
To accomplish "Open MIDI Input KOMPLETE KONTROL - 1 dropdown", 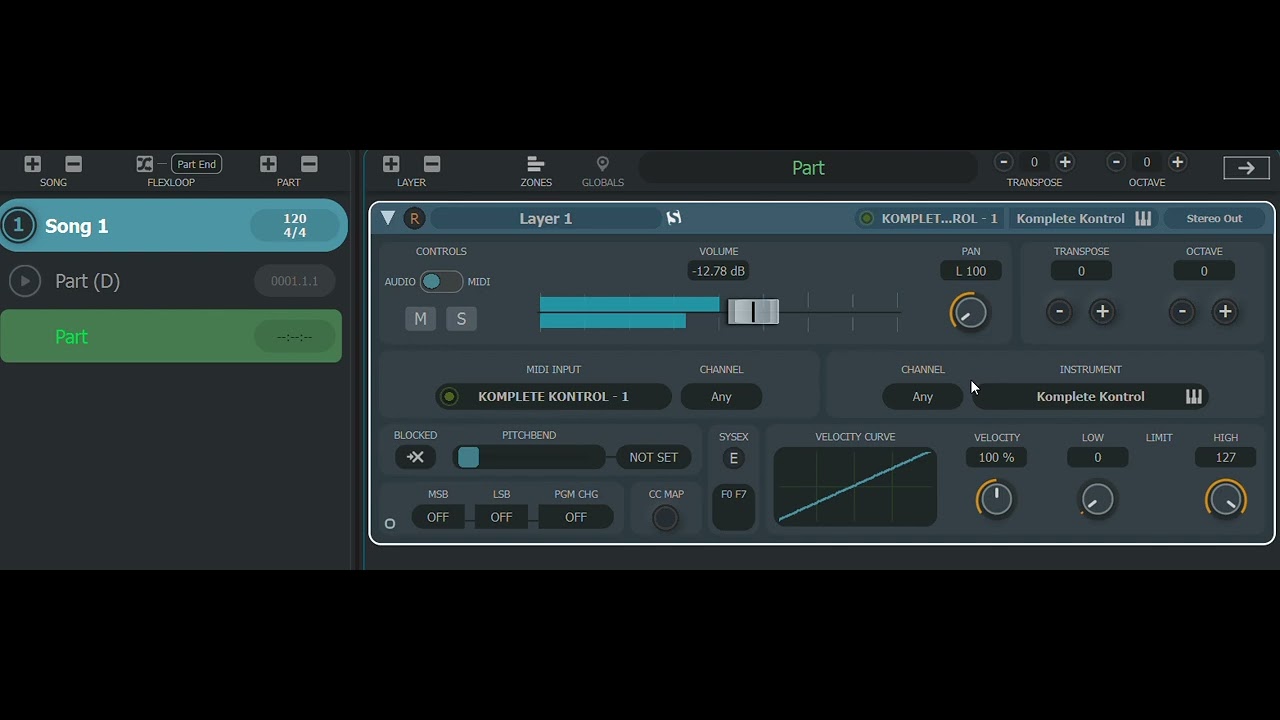I will coord(554,397).
